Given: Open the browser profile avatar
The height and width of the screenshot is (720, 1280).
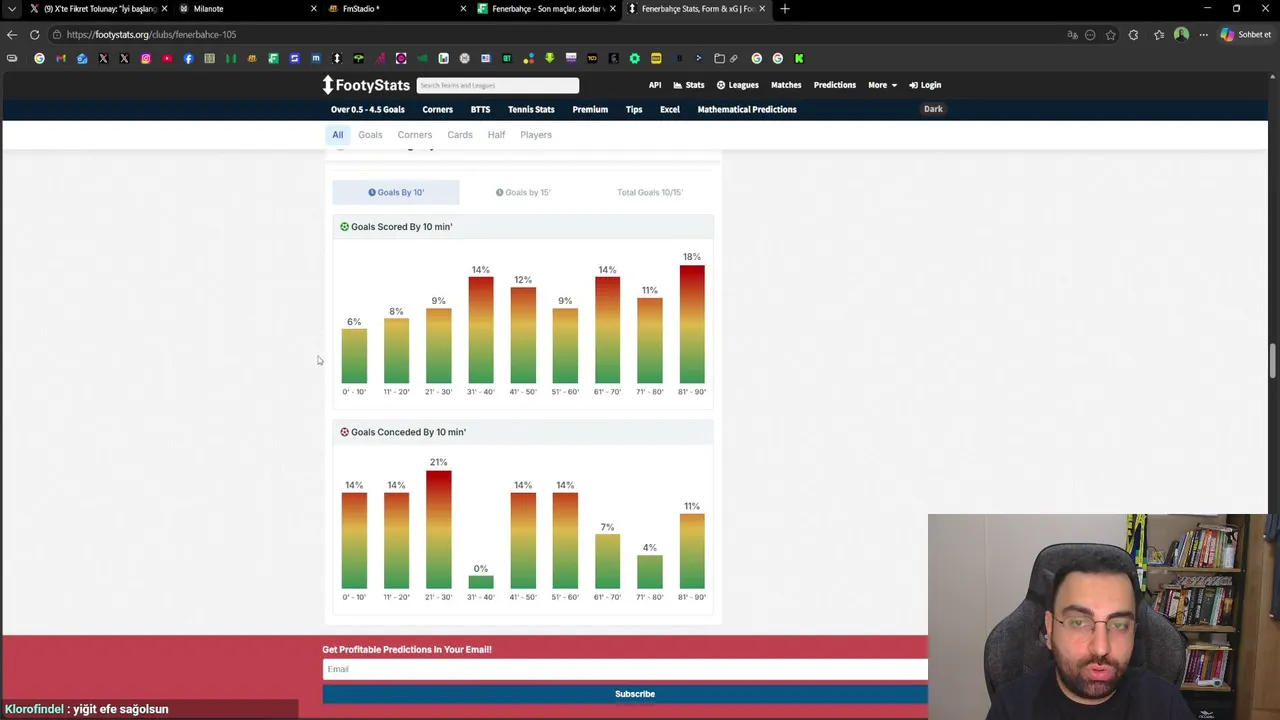Looking at the screenshot, I should click(1182, 35).
